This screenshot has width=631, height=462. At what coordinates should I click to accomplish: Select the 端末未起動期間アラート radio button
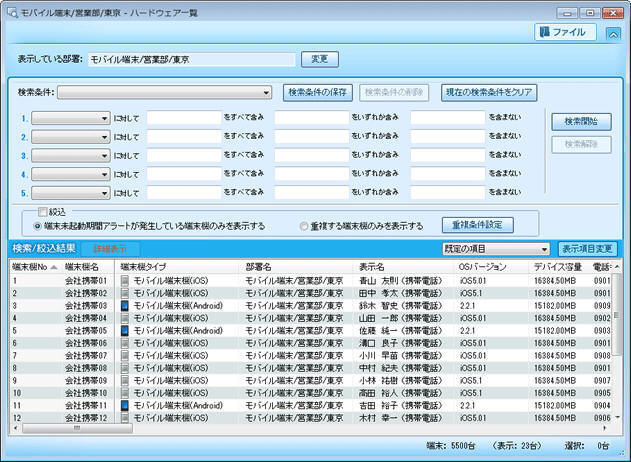click(x=38, y=226)
